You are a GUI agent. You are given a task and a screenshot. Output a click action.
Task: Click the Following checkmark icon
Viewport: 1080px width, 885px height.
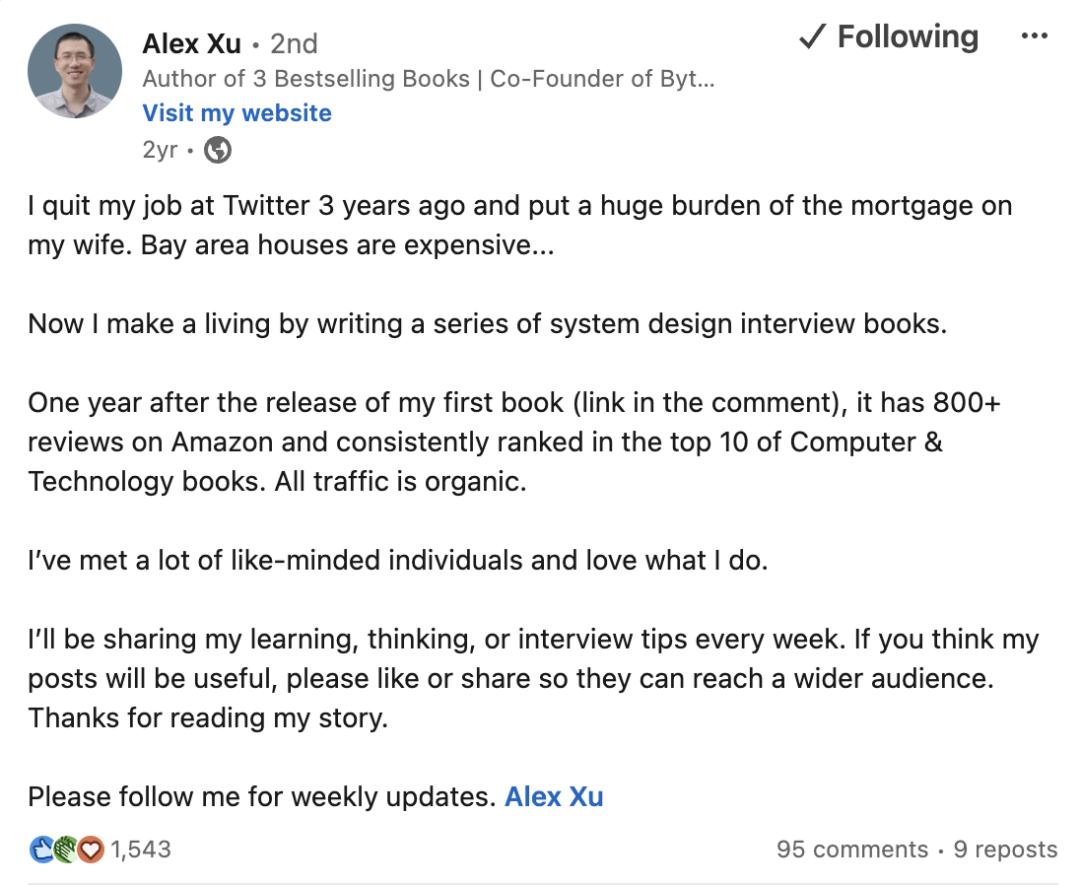click(813, 37)
